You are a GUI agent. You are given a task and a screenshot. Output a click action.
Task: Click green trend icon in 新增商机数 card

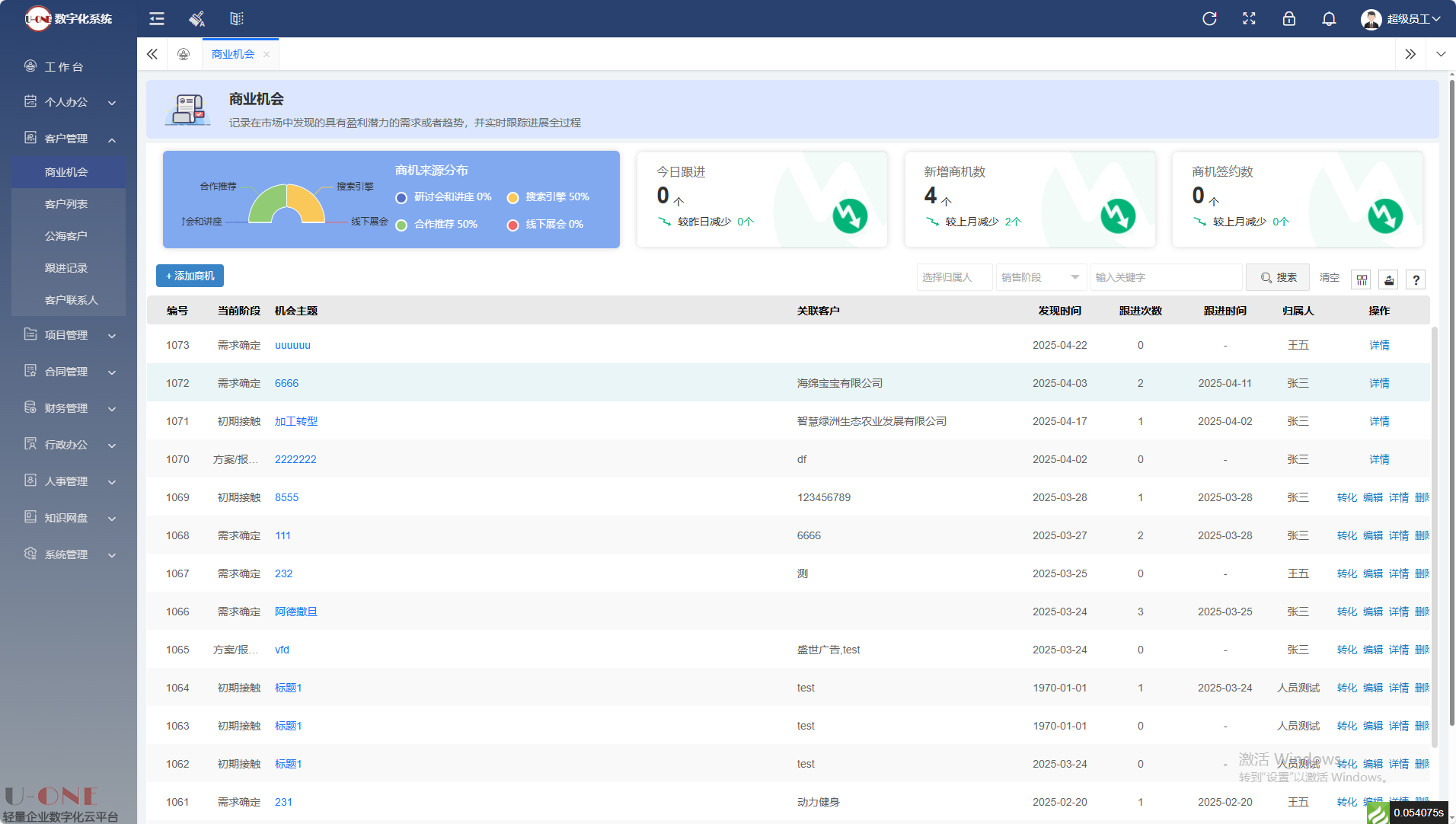coord(1118,216)
